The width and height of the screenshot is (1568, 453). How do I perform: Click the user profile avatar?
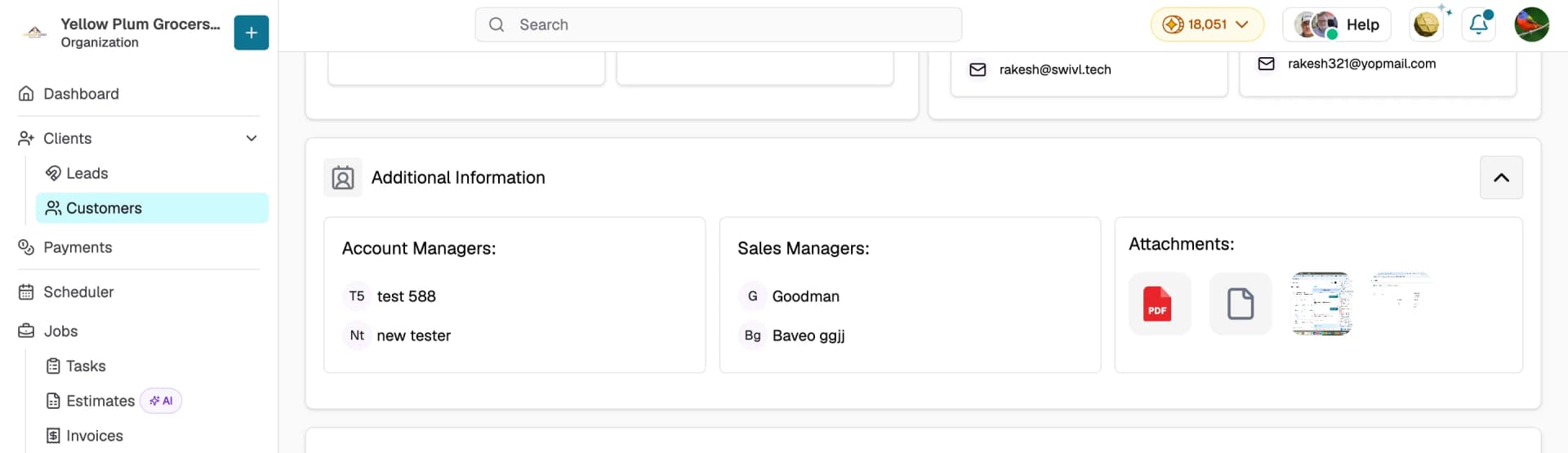pos(1531,24)
